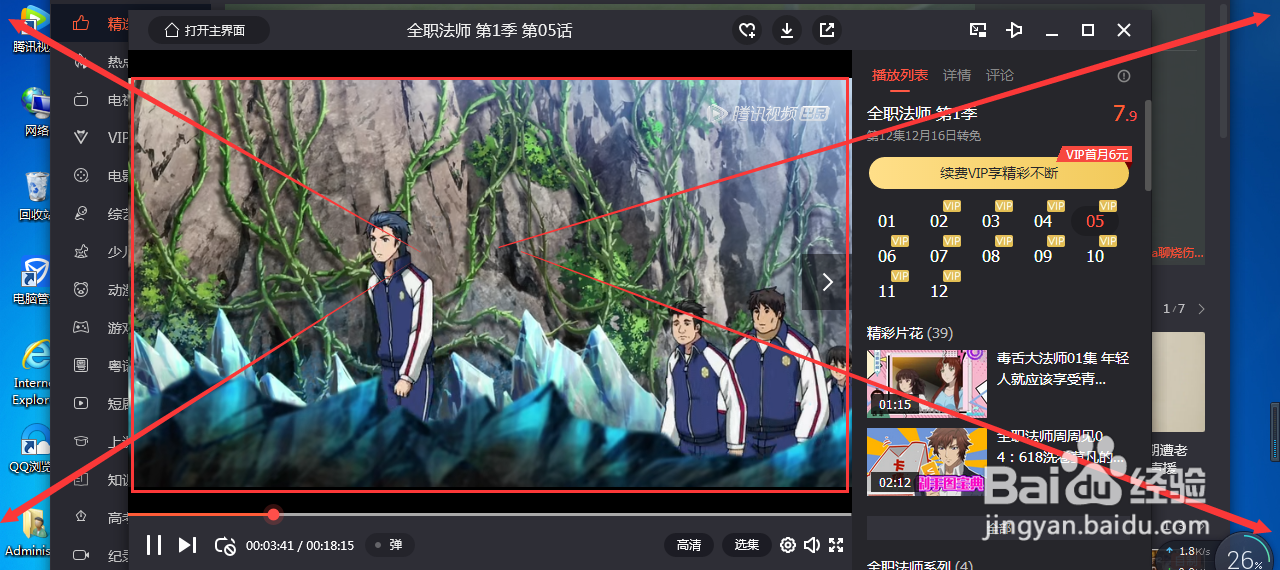This screenshot has width=1280, height=570.
Task: Click the info icon beside the tabs
Action: (1123, 76)
